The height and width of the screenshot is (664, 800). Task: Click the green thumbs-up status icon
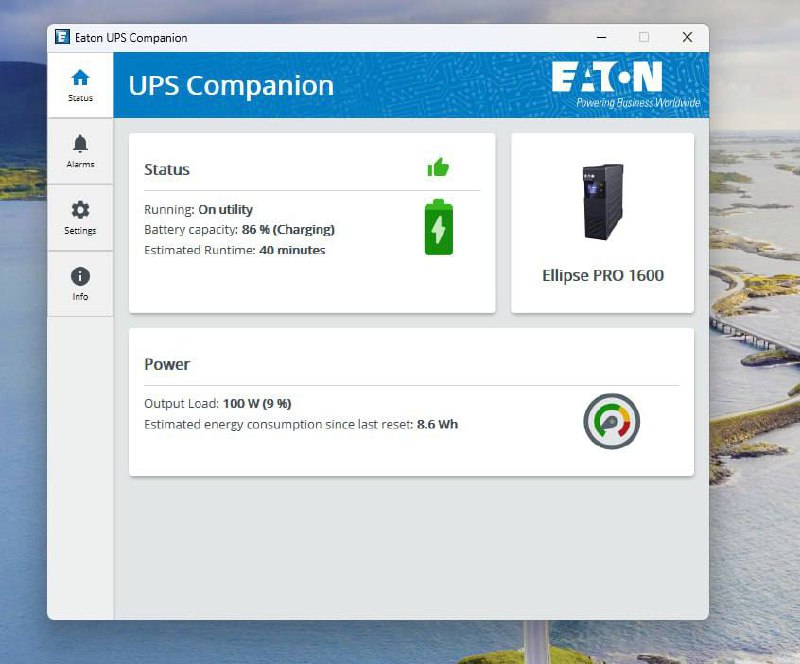438,167
